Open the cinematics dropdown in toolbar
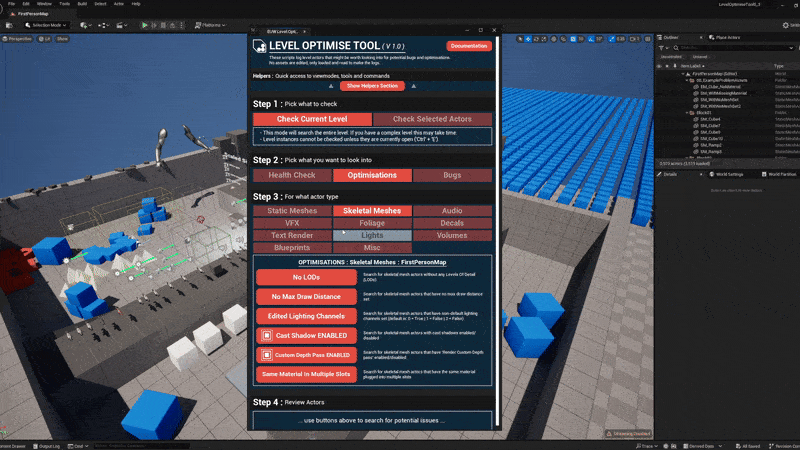This screenshot has width=800, height=450. click(x=121, y=25)
